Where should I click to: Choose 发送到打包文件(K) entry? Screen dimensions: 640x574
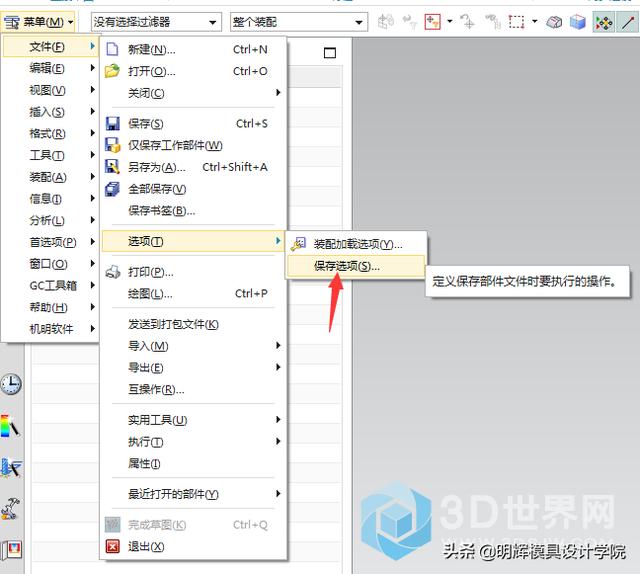point(193,324)
